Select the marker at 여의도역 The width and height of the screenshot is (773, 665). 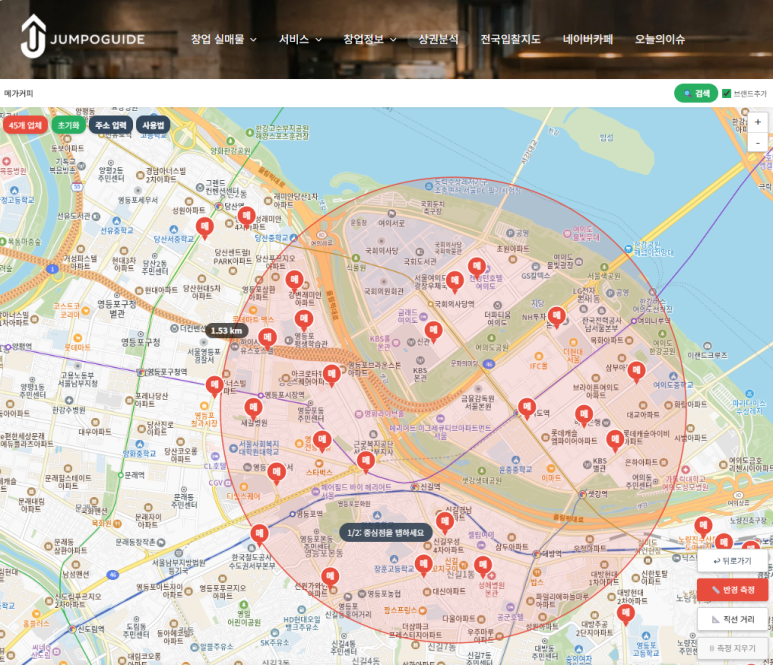click(x=527, y=409)
